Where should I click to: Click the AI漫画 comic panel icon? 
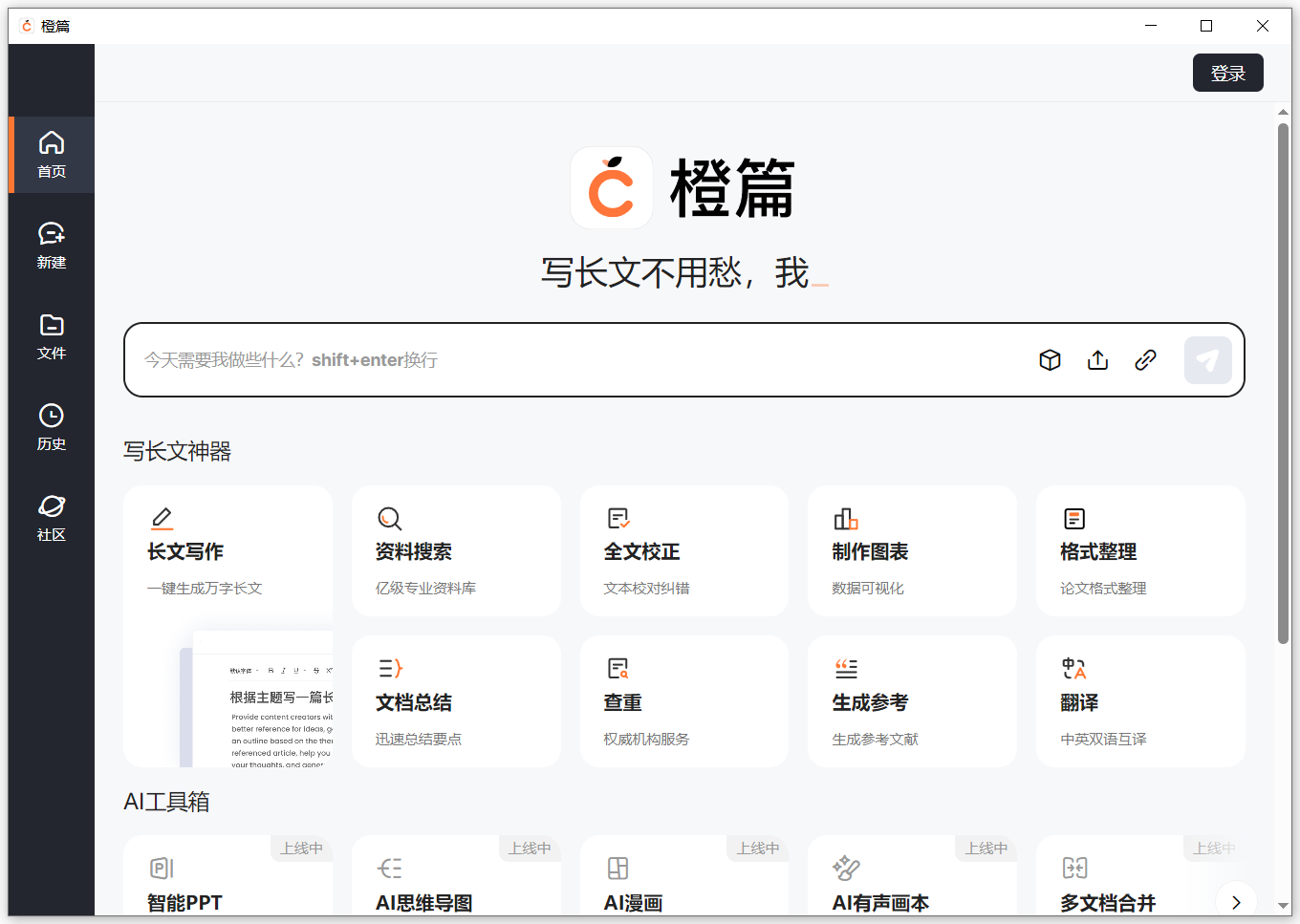(618, 868)
